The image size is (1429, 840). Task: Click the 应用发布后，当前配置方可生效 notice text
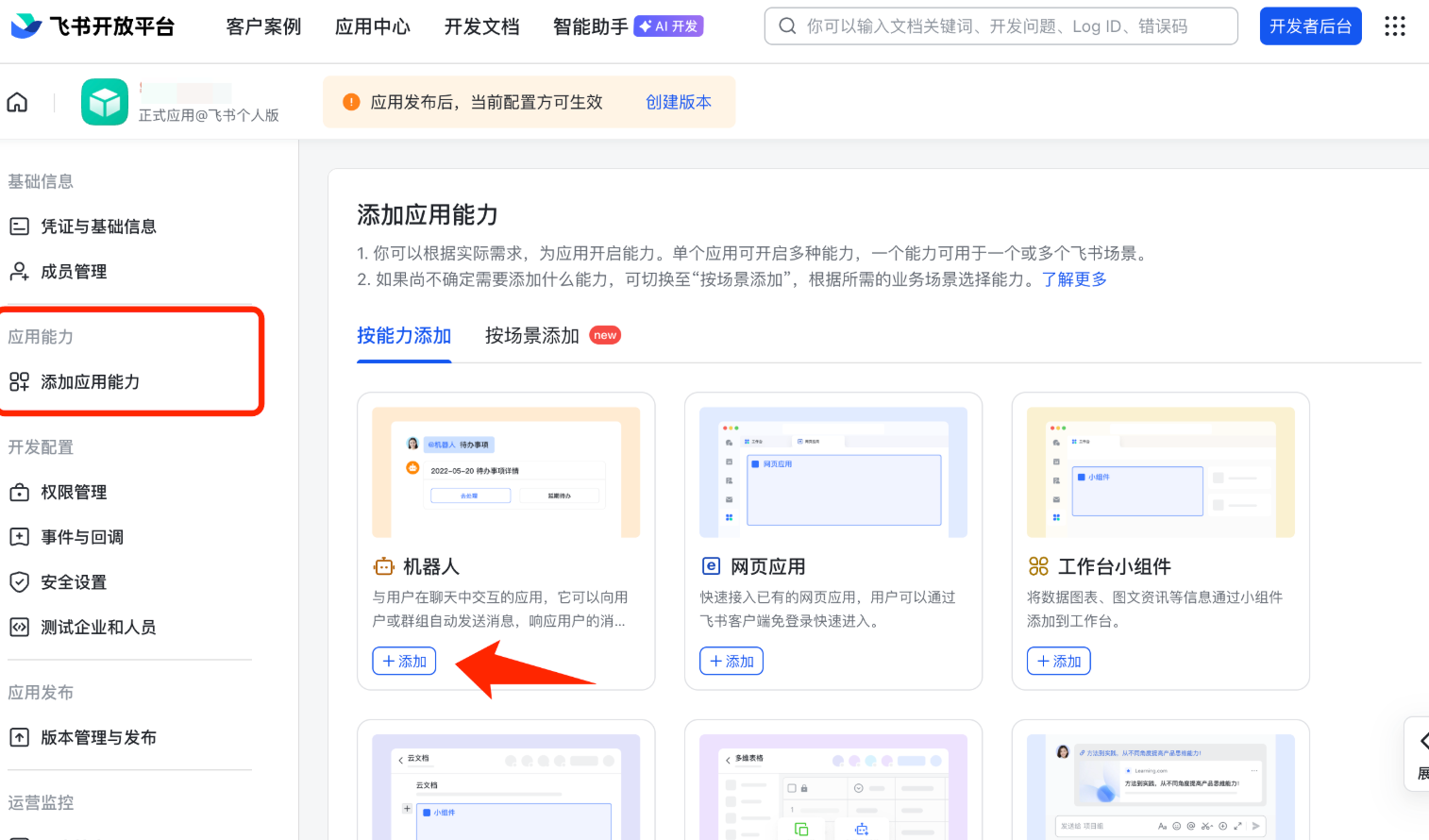tap(487, 102)
